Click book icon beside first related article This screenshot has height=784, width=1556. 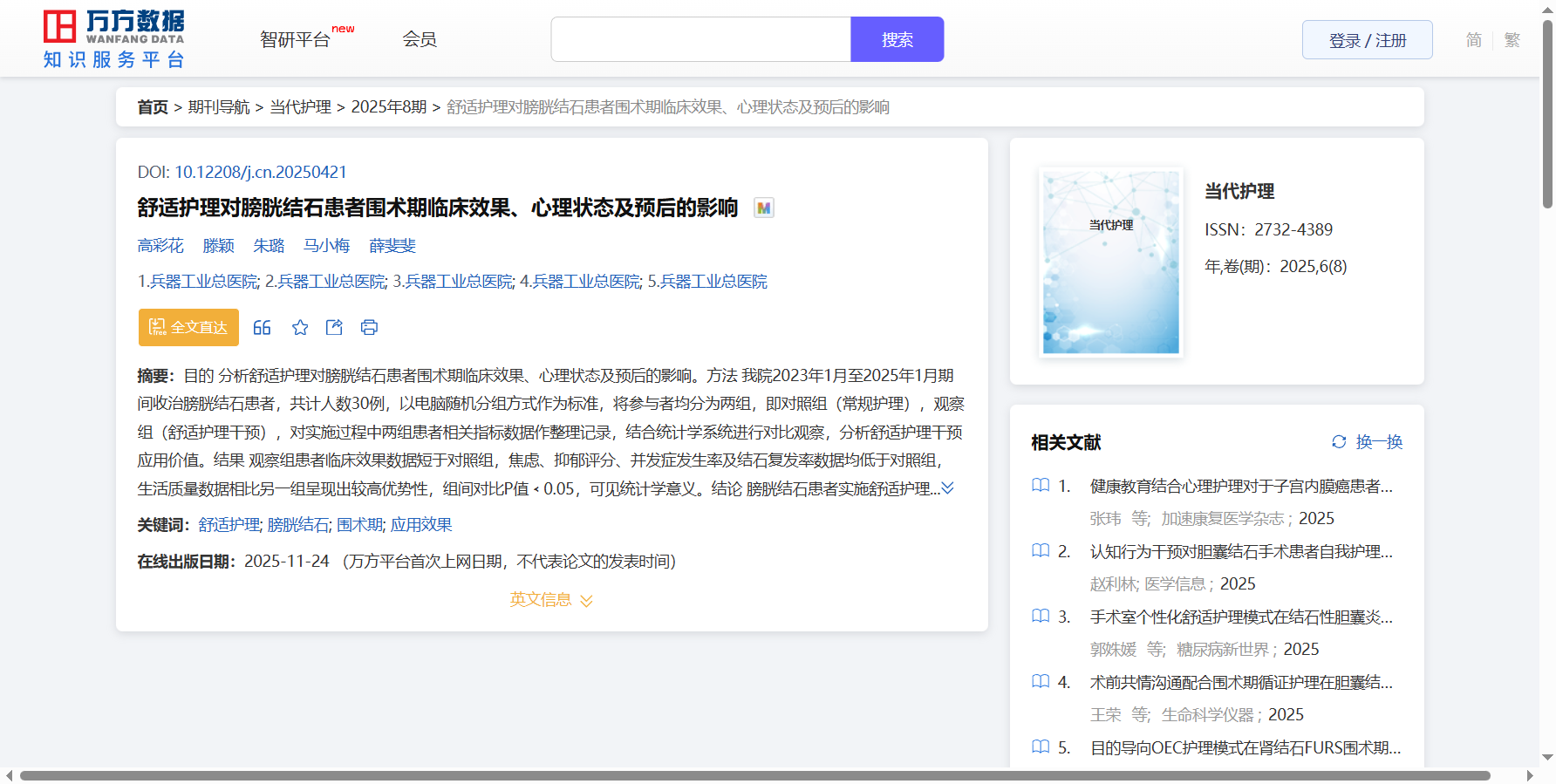click(x=1041, y=486)
